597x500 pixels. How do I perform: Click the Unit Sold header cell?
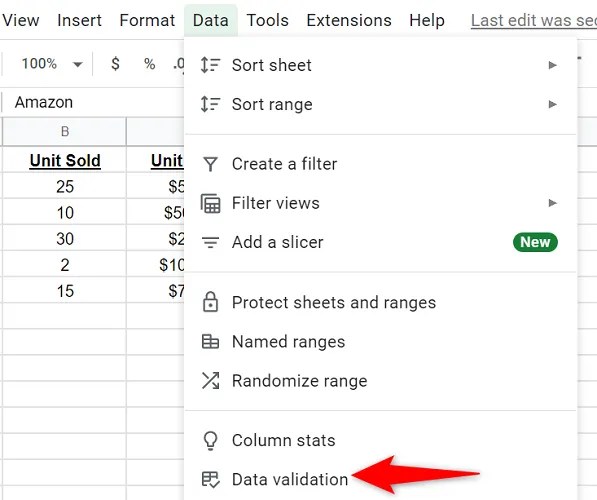click(65, 159)
